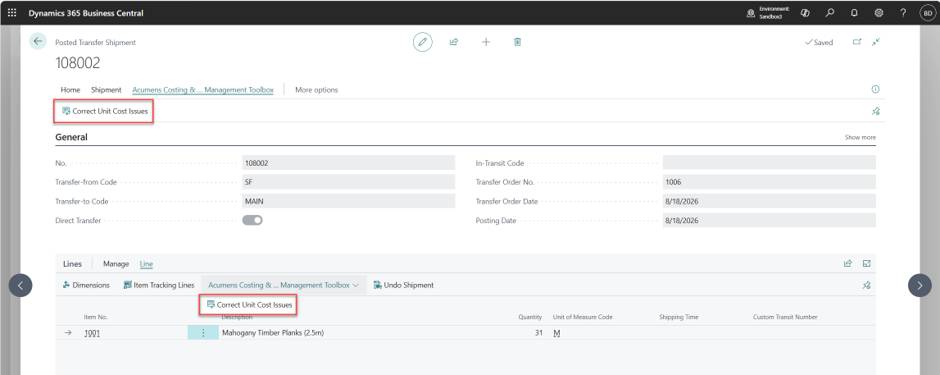Image resolution: width=940 pixels, height=375 pixels.
Task: Click the Unit of Measure Code column header
Action: (x=582, y=317)
